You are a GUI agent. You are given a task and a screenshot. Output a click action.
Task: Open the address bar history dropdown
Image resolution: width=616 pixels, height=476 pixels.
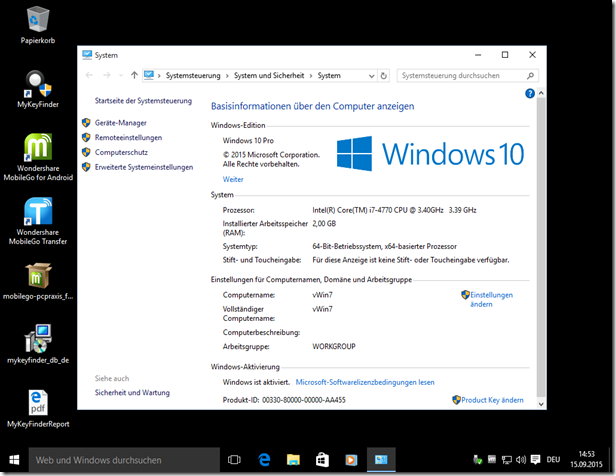[x=371, y=76]
